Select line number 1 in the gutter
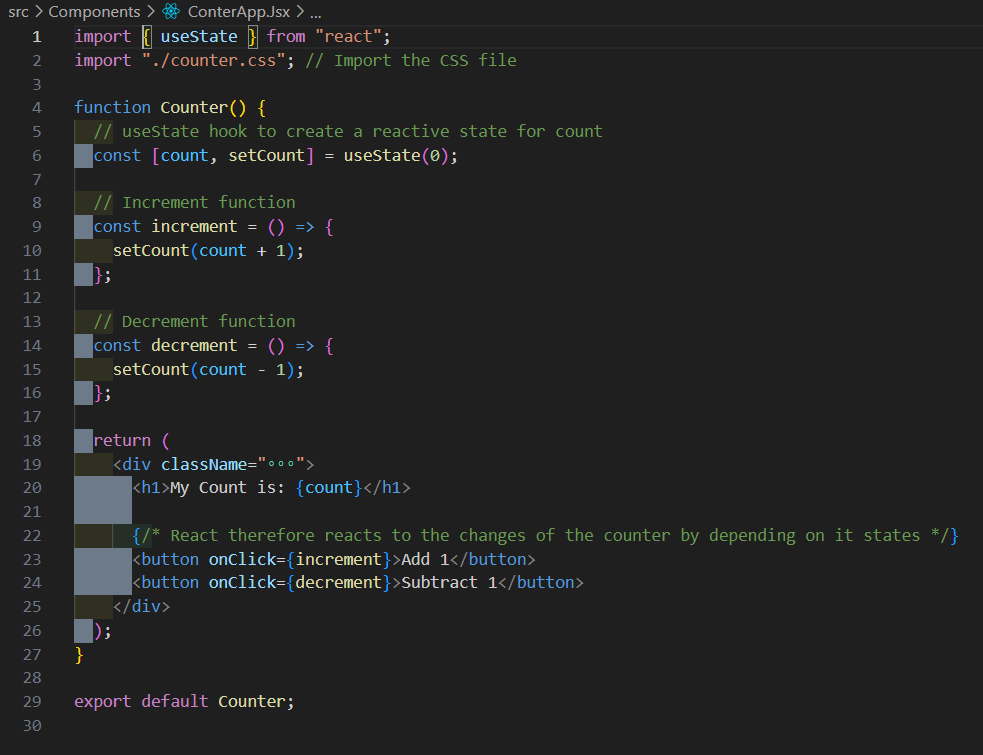The width and height of the screenshot is (983, 755). pos(37,37)
